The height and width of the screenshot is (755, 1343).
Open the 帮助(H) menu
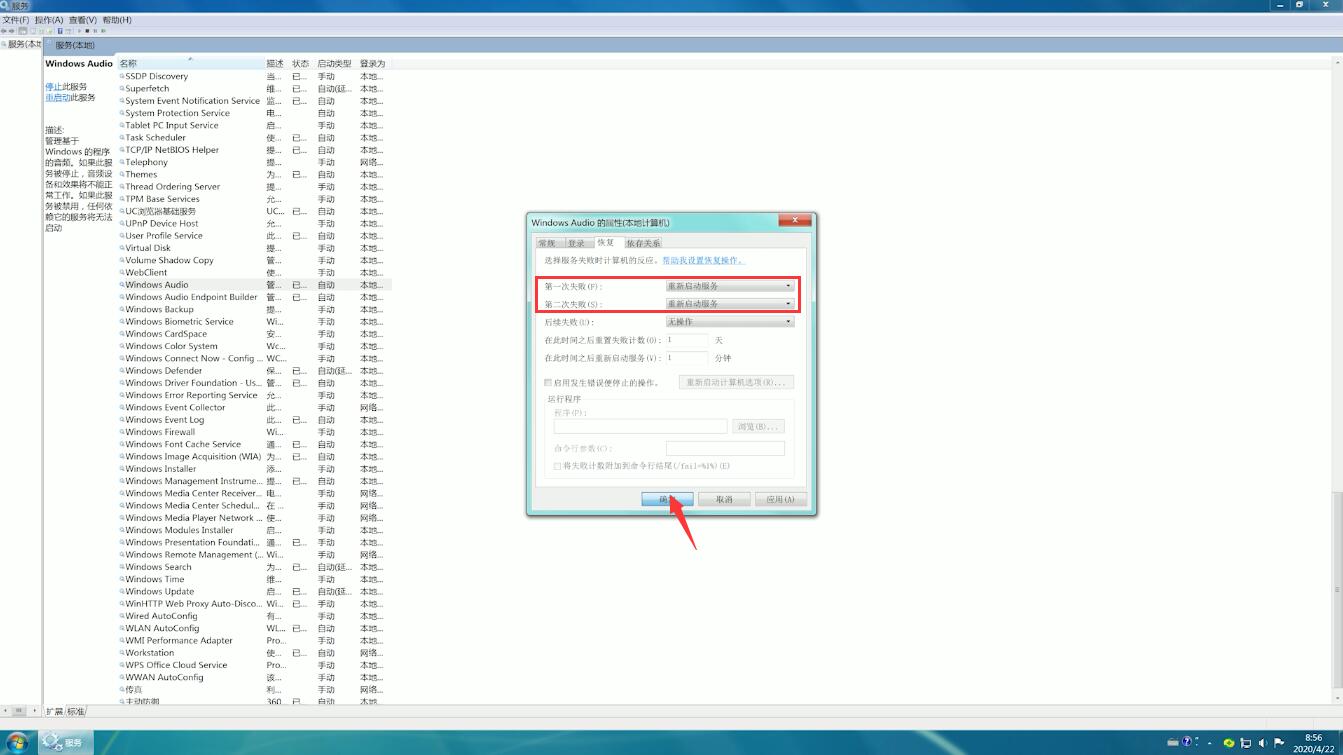[117, 20]
